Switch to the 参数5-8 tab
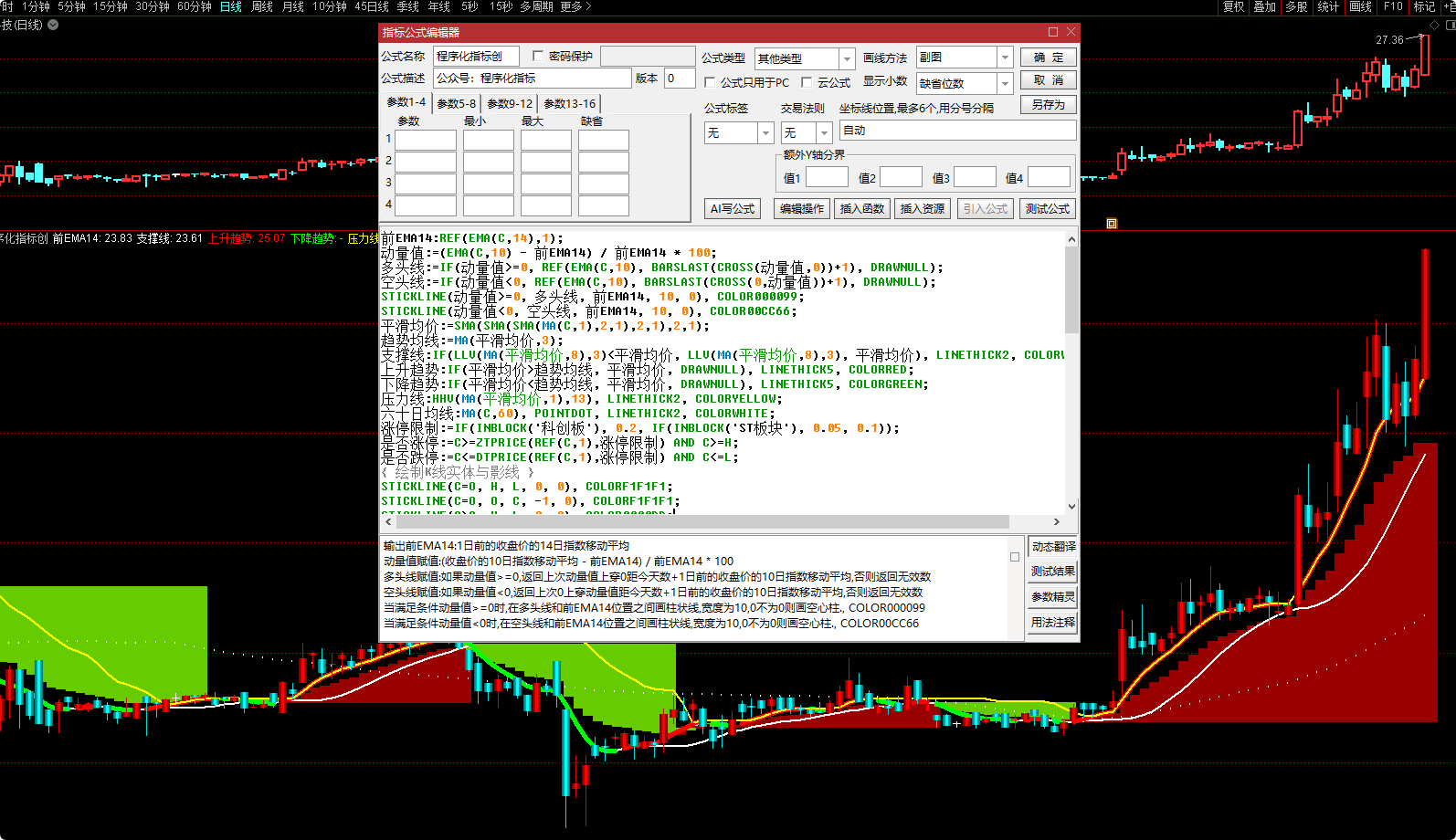The width and height of the screenshot is (1456, 840). (456, 103)
